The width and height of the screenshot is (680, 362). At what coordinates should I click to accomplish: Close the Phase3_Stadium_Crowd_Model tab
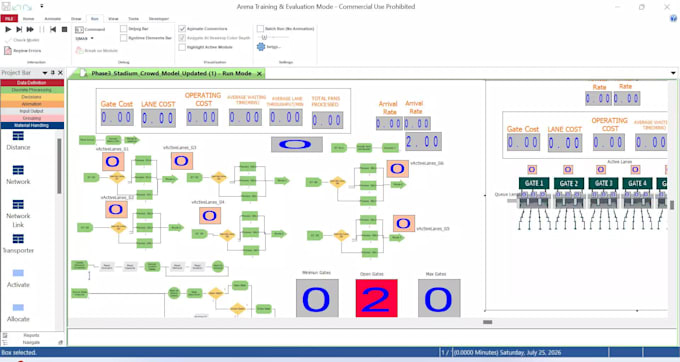coord(259,74)
